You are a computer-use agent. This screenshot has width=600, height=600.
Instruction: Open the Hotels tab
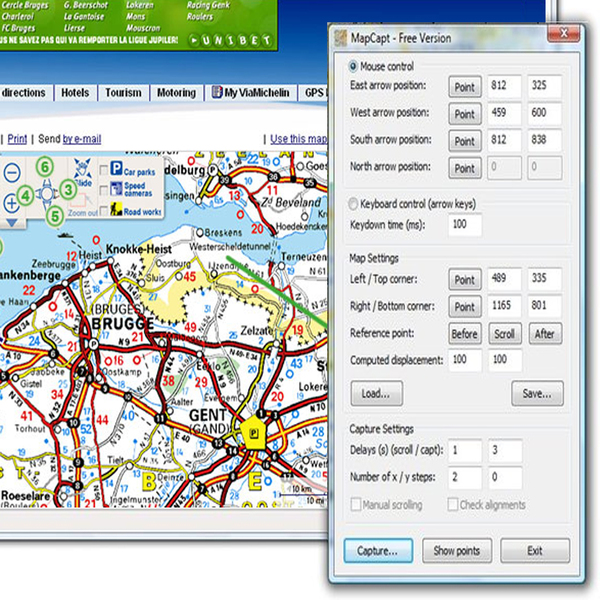75,93
